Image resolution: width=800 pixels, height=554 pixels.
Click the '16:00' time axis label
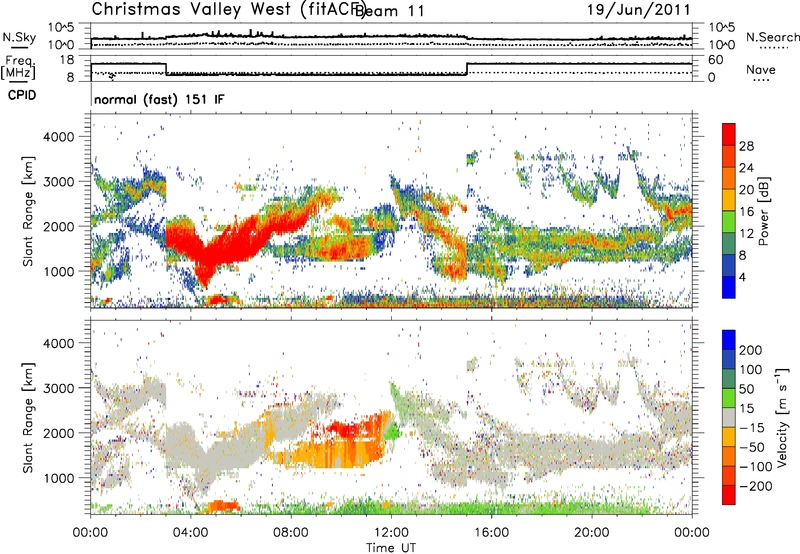[491, 533]
